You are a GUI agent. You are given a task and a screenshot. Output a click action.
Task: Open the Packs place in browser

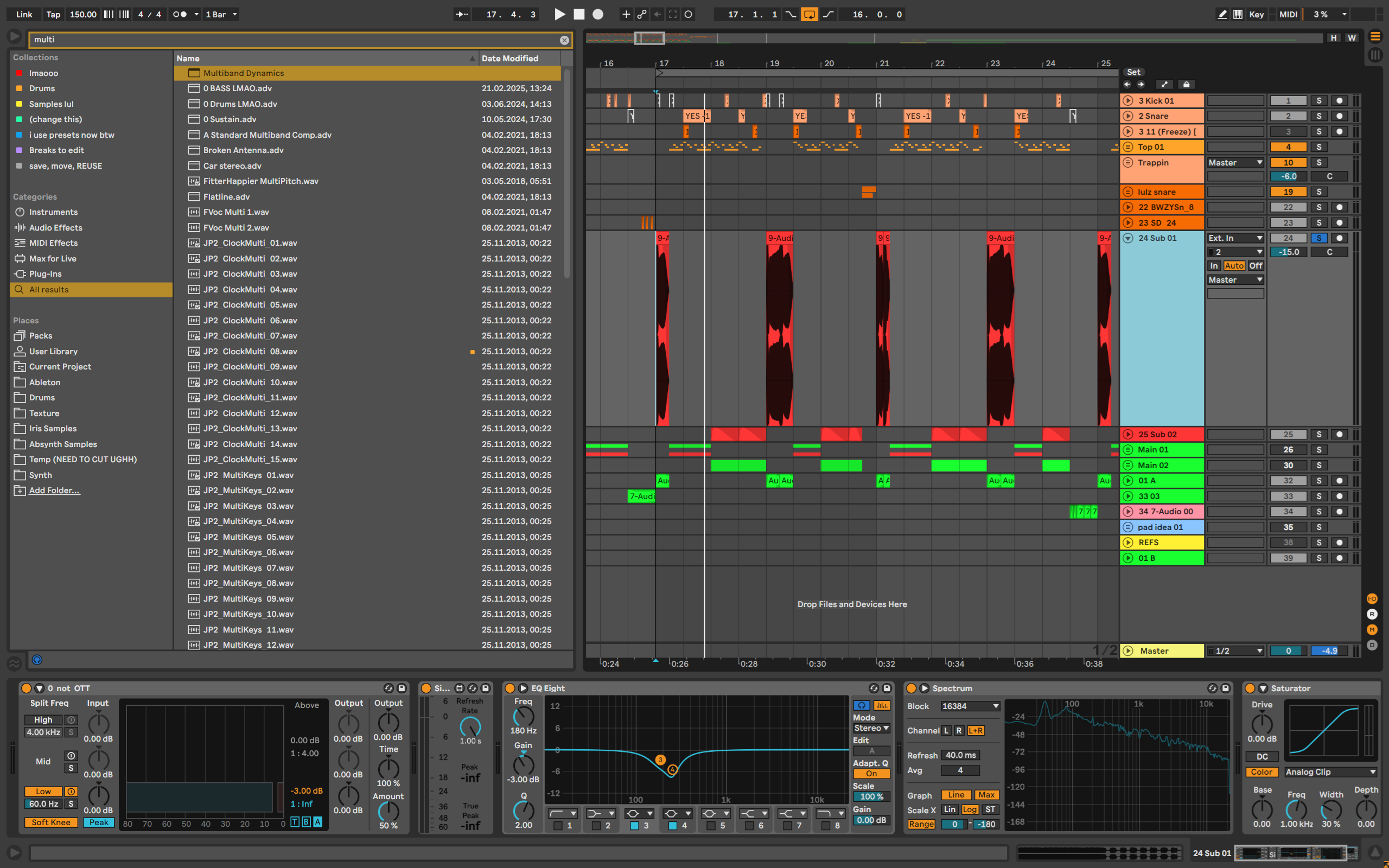pyautogui.click(x=40, y=336)
